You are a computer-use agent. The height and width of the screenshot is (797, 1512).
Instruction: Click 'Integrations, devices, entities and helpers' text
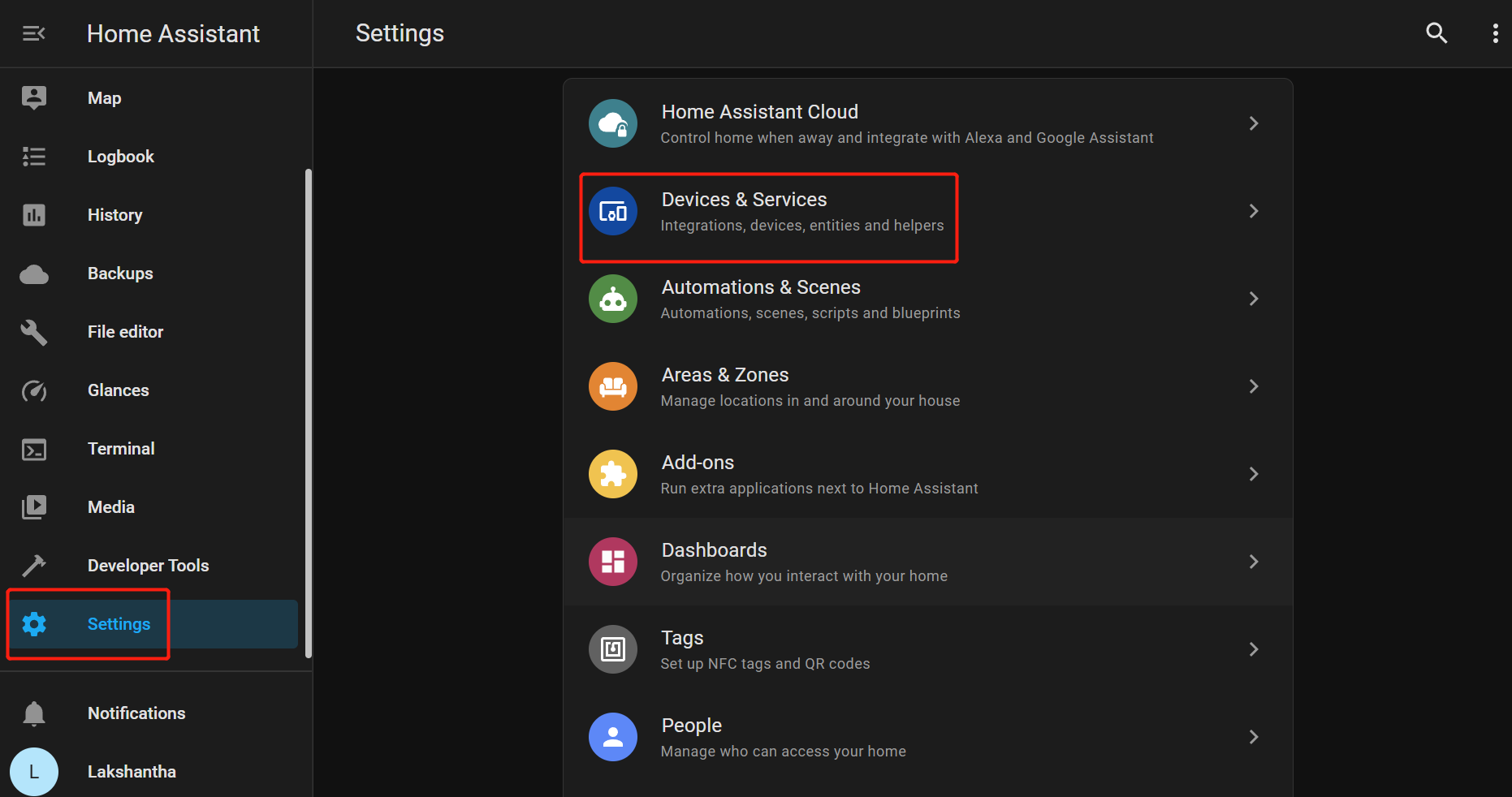coord(802,226)
